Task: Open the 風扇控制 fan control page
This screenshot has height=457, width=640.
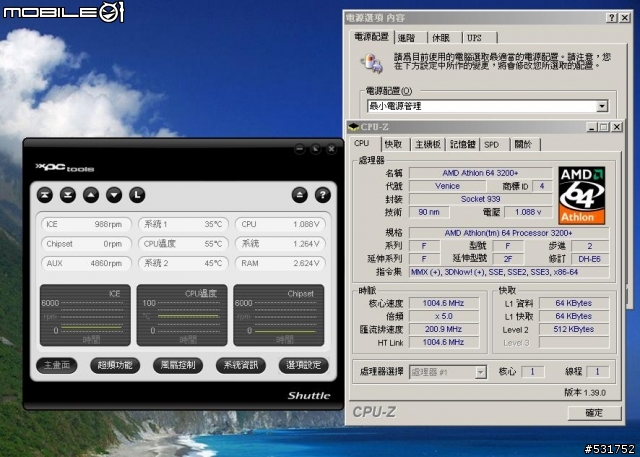Action: 178,365
